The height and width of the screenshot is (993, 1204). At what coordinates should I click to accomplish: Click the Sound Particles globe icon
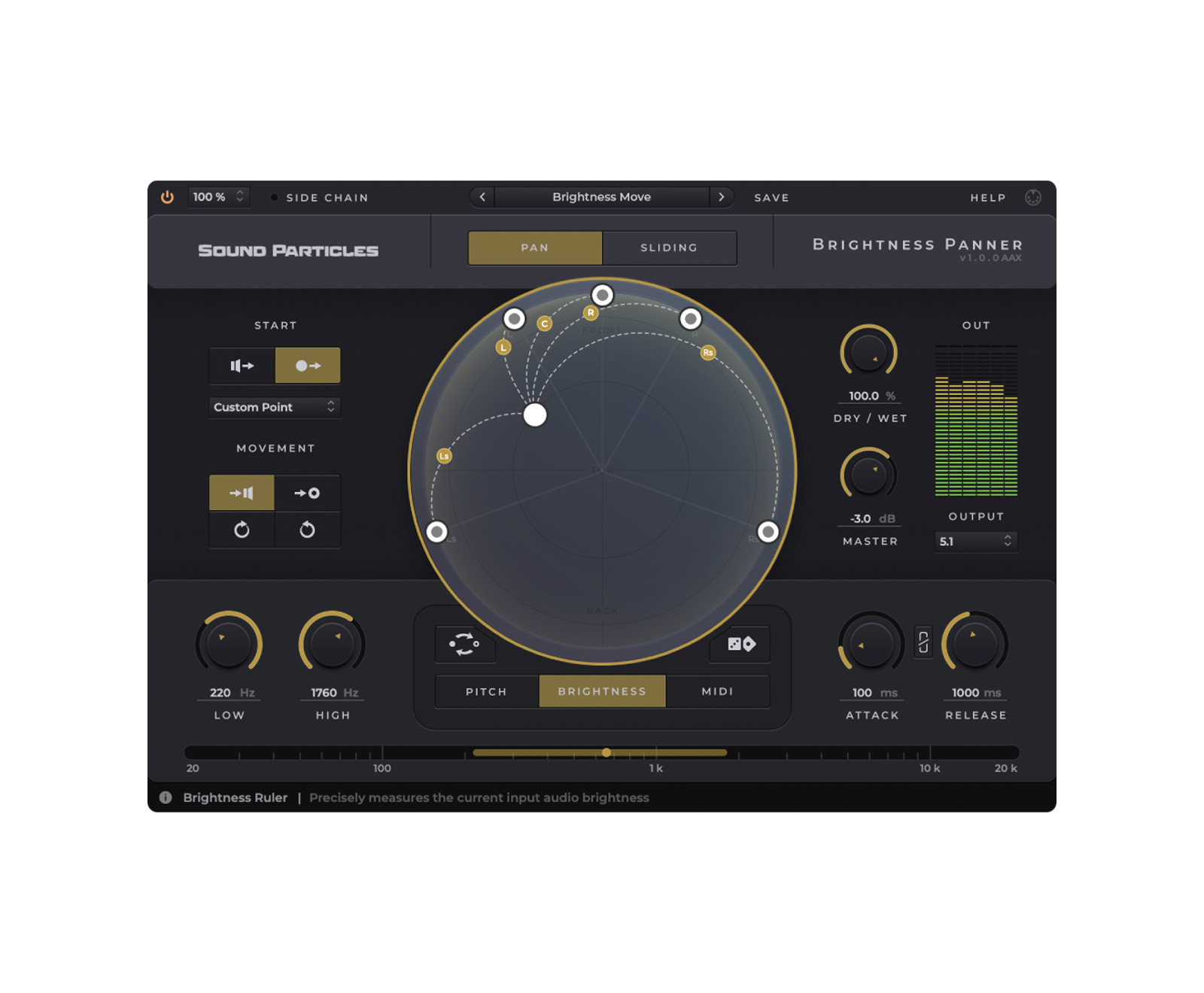click(x=1032, y=197)
